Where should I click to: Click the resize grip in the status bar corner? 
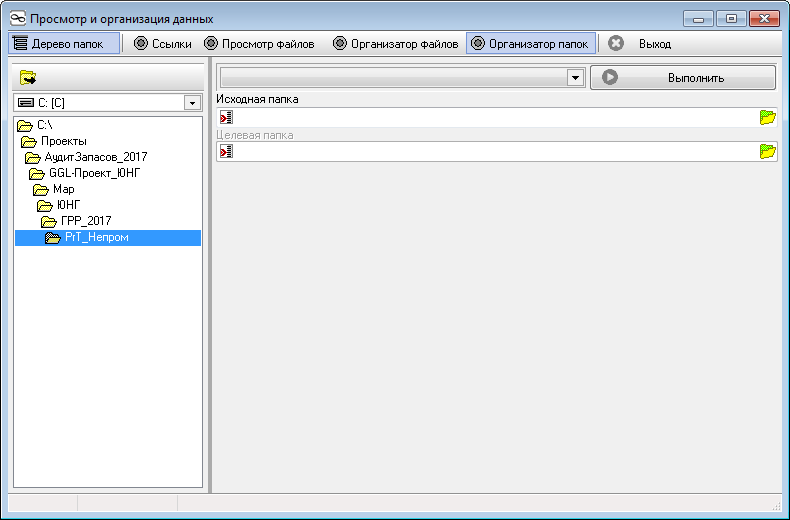(x=776, y=505)
